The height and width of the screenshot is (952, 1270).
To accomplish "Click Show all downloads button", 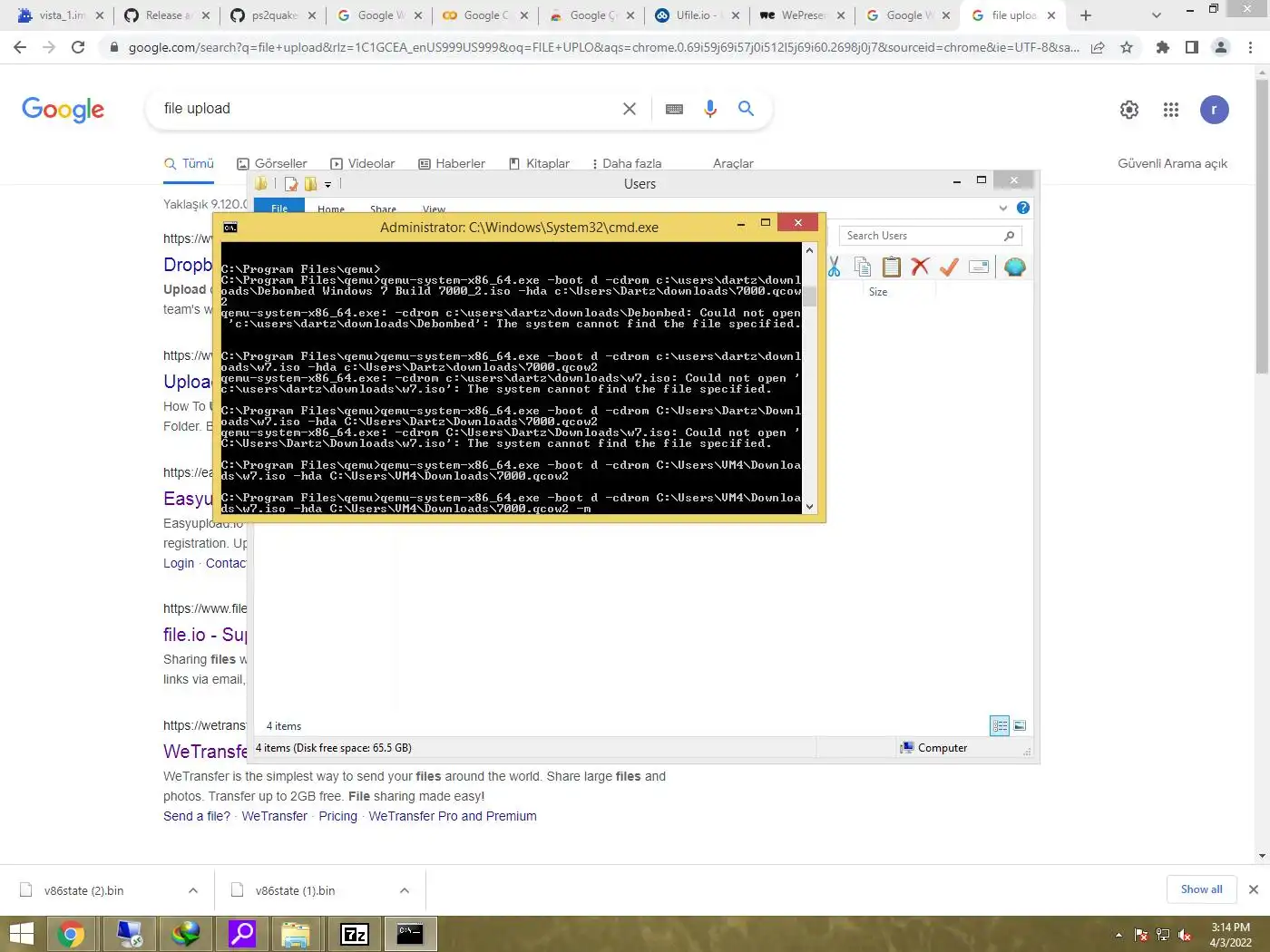I will 1201,889.
